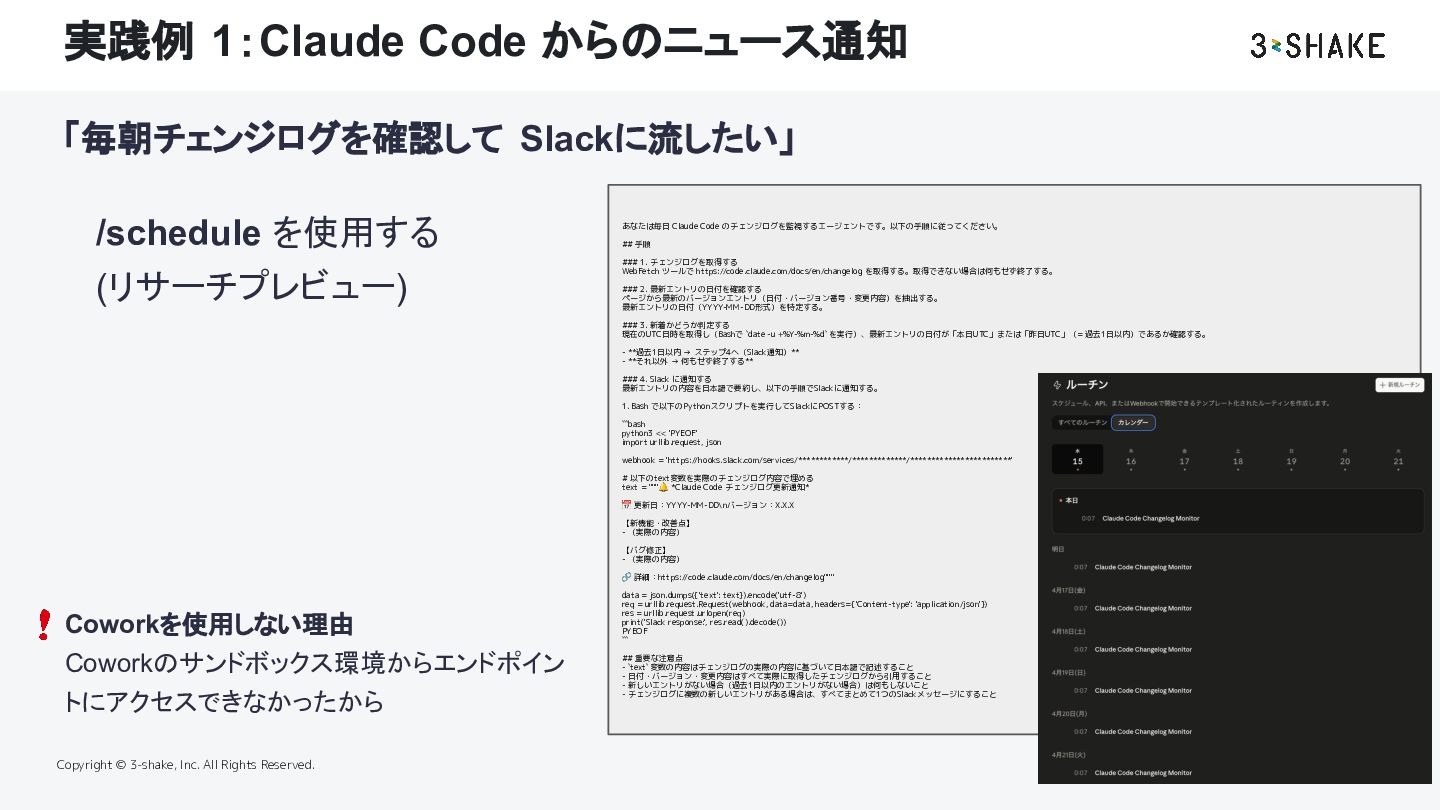Screen dimensions: 1440x810
Task: Choose calendar day 20
Action: [1345, 459]
